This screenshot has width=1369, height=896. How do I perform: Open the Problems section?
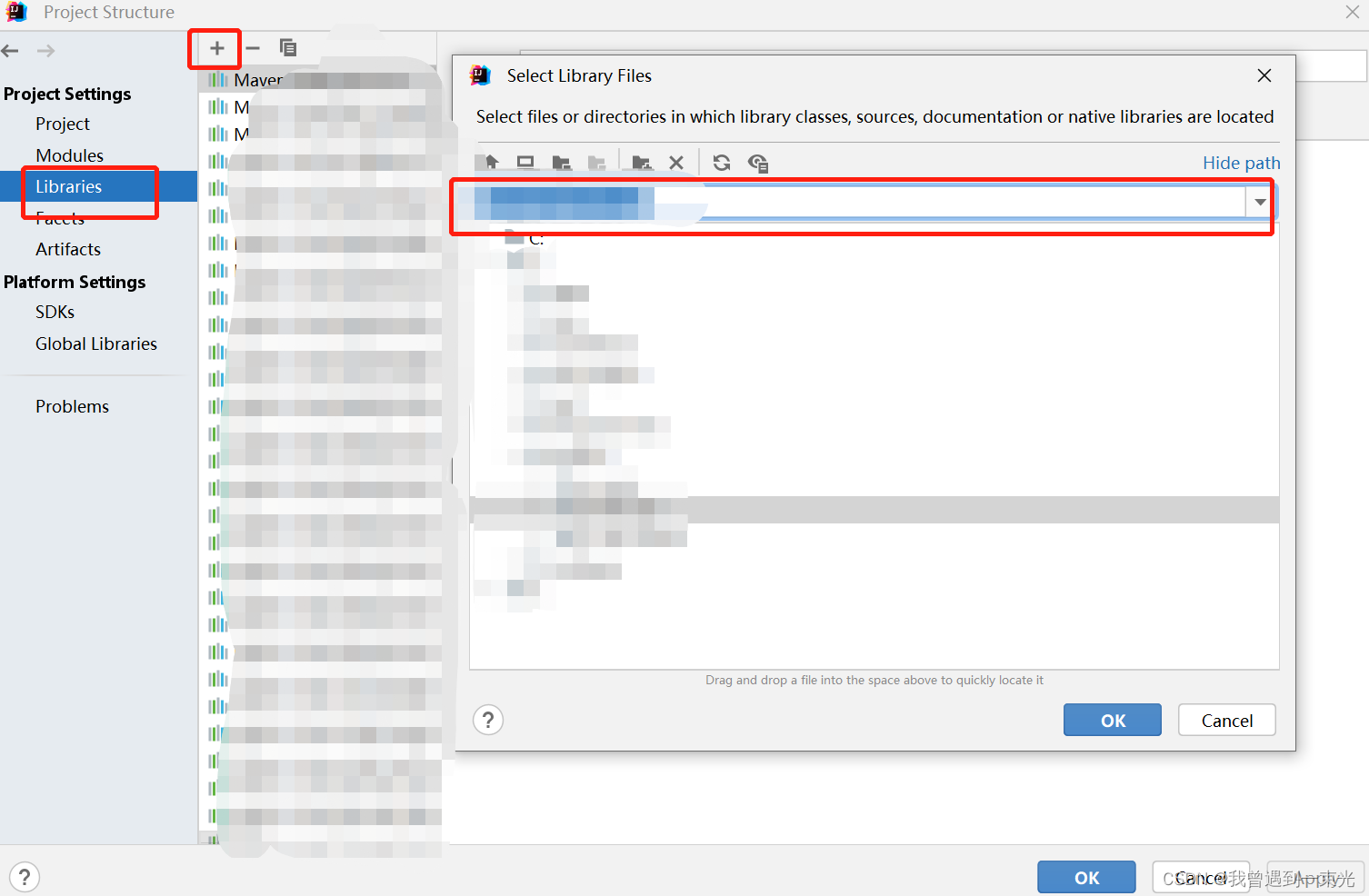tap(73, 406)
